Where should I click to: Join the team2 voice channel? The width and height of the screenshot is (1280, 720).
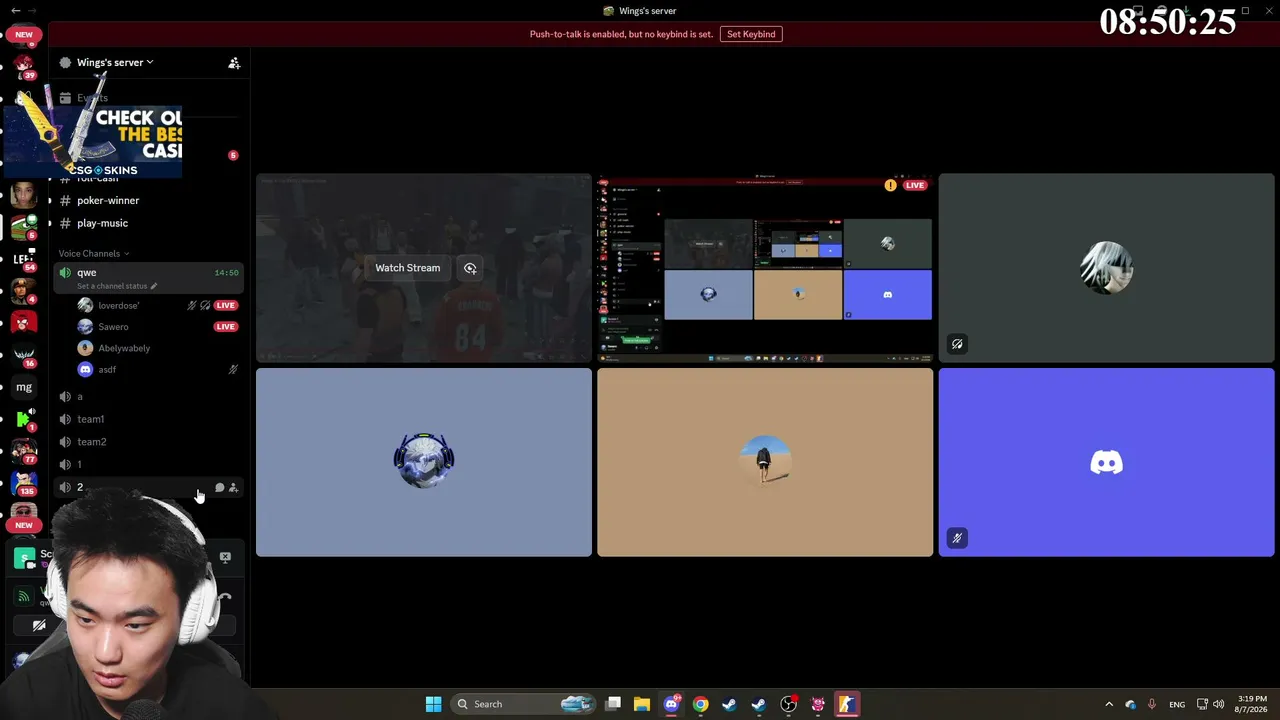(x=147, y=442)
